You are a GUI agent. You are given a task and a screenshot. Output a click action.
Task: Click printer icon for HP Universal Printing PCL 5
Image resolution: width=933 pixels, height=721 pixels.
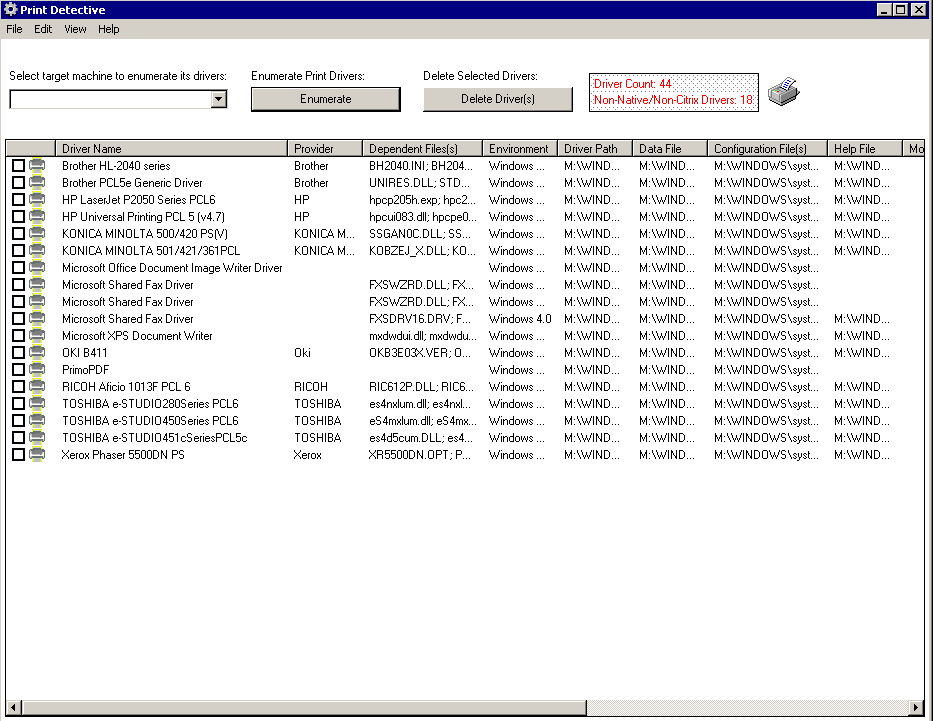(x=37, y=217)
